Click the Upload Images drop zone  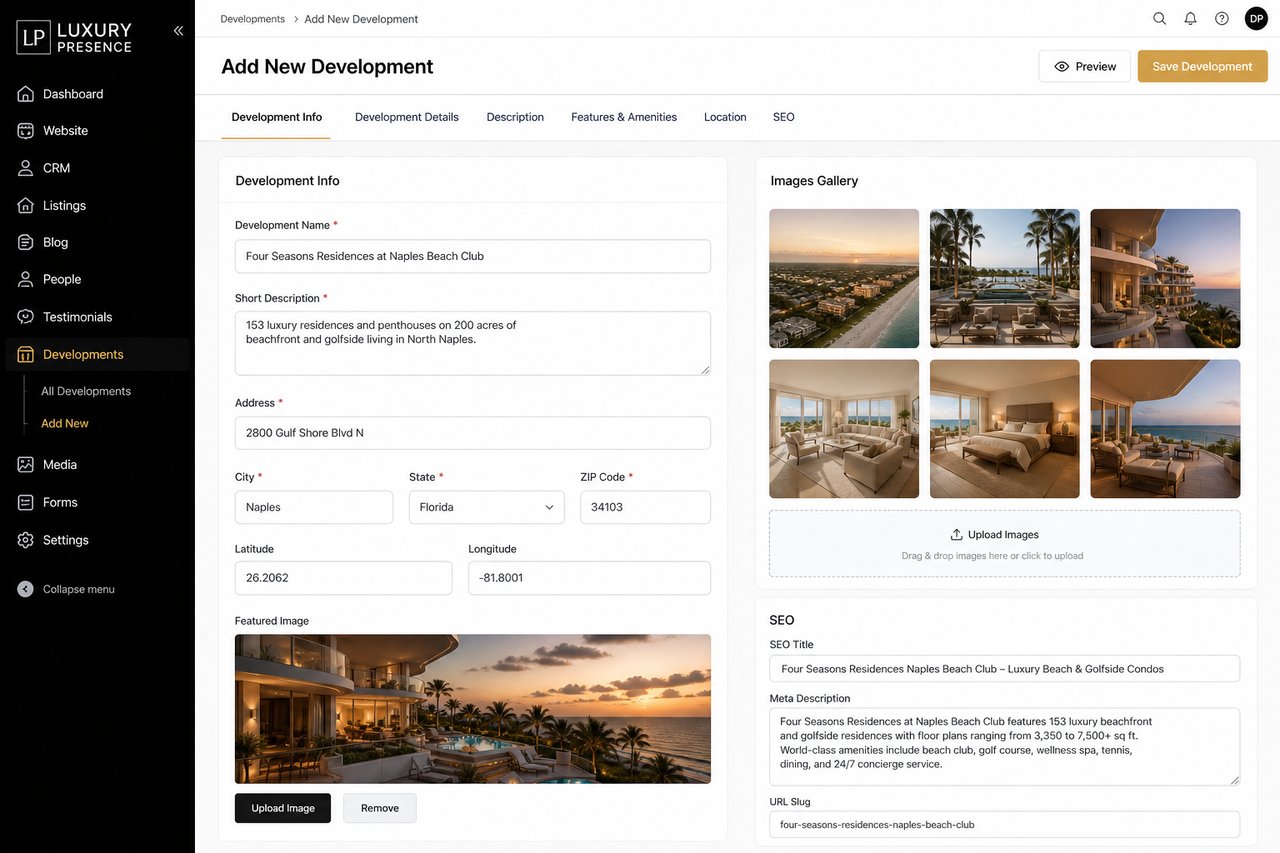click(1004, 544)
